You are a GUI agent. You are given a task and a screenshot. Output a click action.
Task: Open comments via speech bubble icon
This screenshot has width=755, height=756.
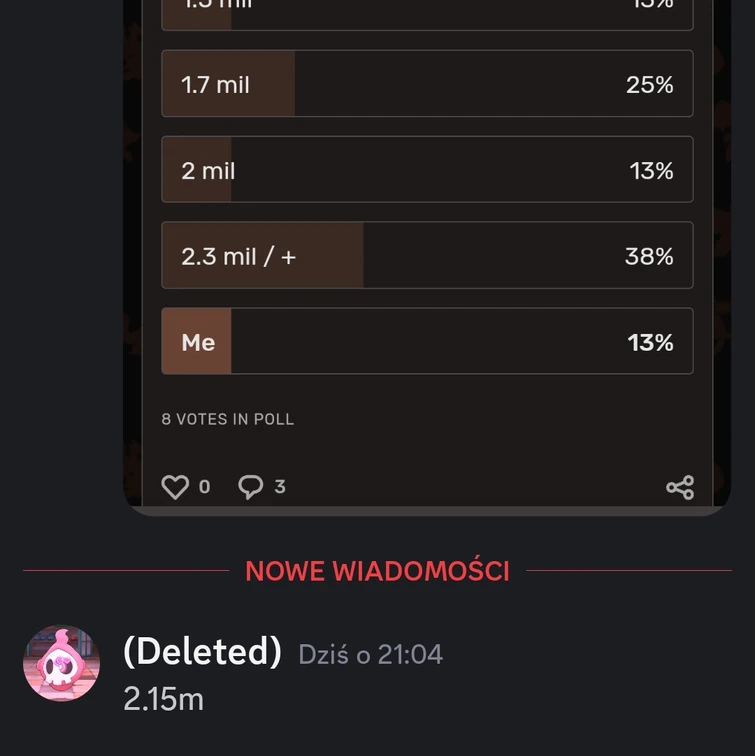[250, 487]
